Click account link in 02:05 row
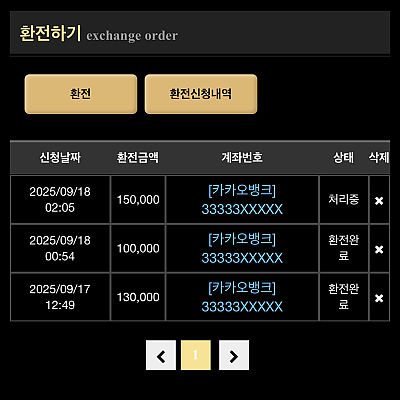 (242, 200)
